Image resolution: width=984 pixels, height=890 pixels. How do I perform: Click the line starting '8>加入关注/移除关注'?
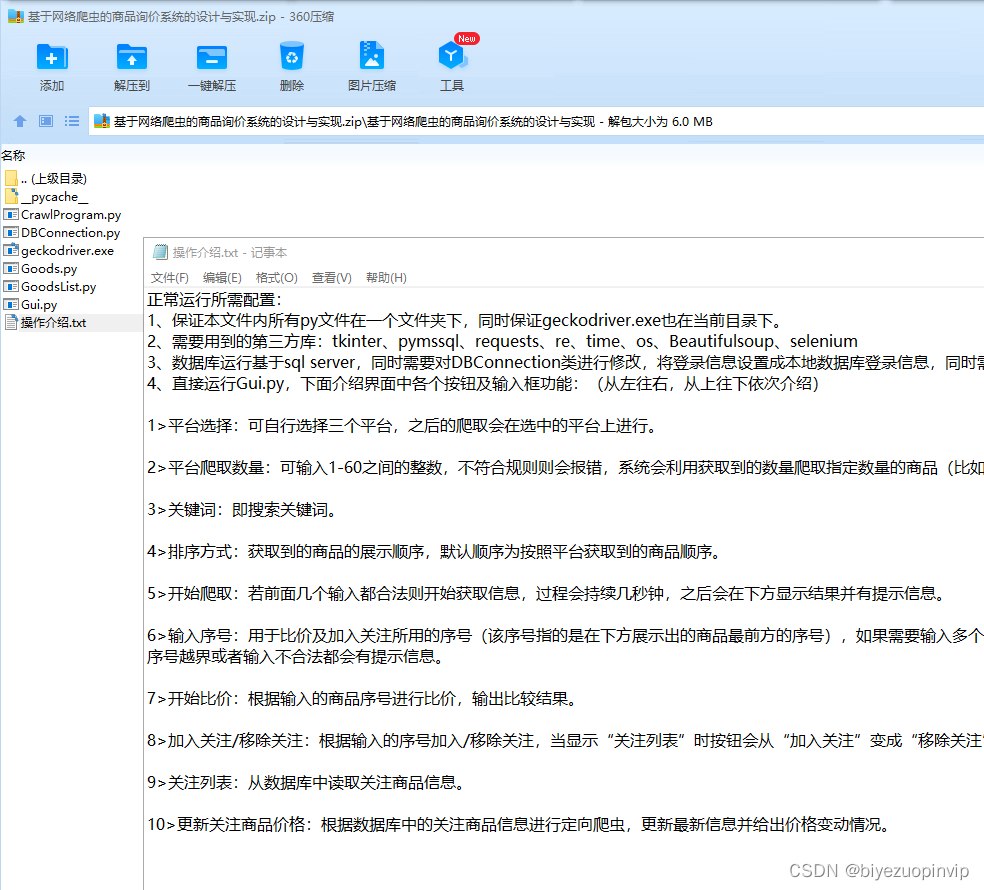point(565,741)
